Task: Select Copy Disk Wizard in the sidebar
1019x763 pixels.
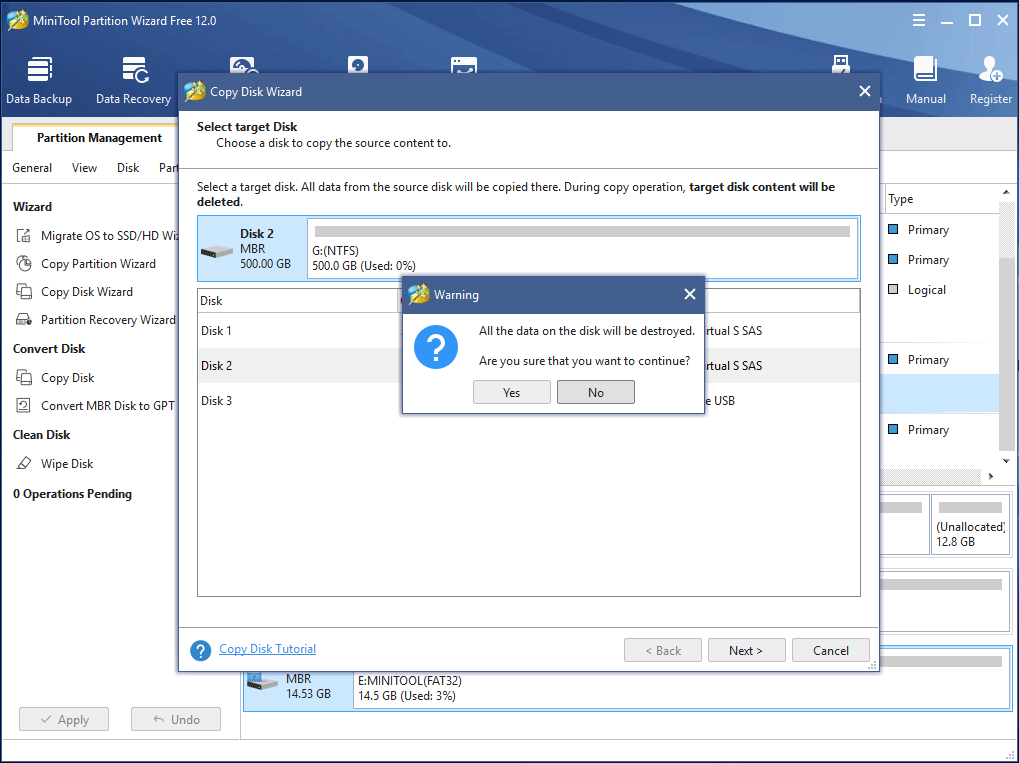Action: pos(74,291)
